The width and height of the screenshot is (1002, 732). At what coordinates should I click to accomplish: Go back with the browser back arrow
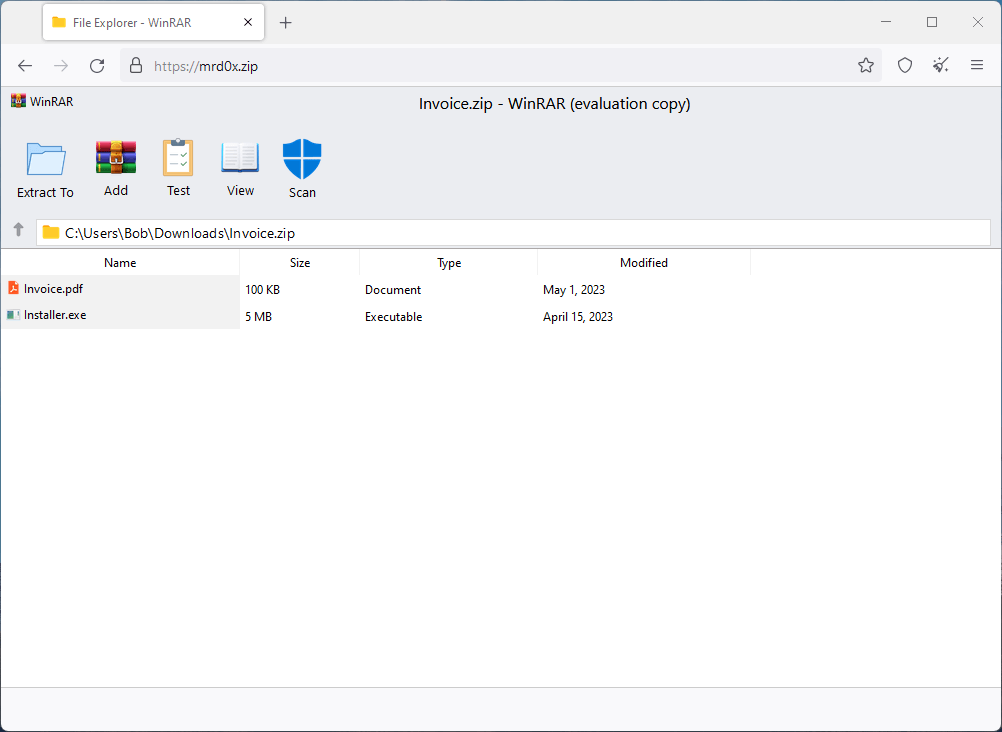click(x=25, y=66)
